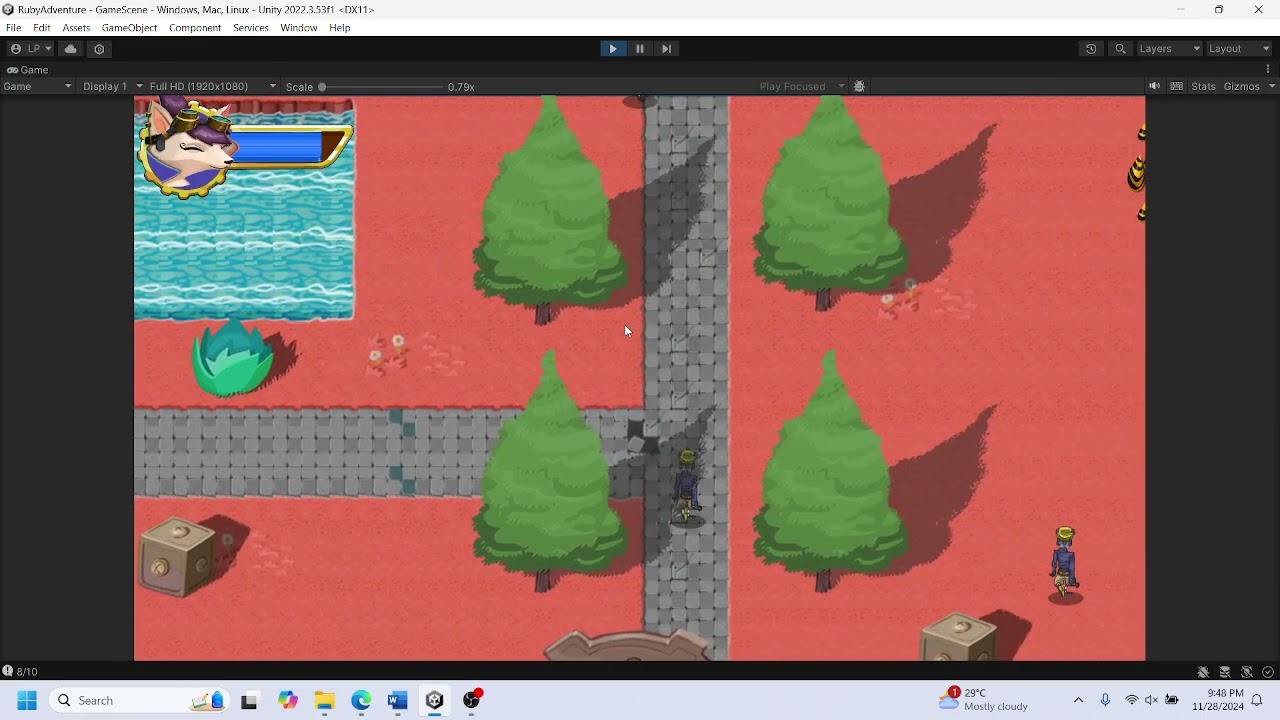Switch to Unity Editor taskbar icon
Screen dimensions: 1280x720
(435, 701)
